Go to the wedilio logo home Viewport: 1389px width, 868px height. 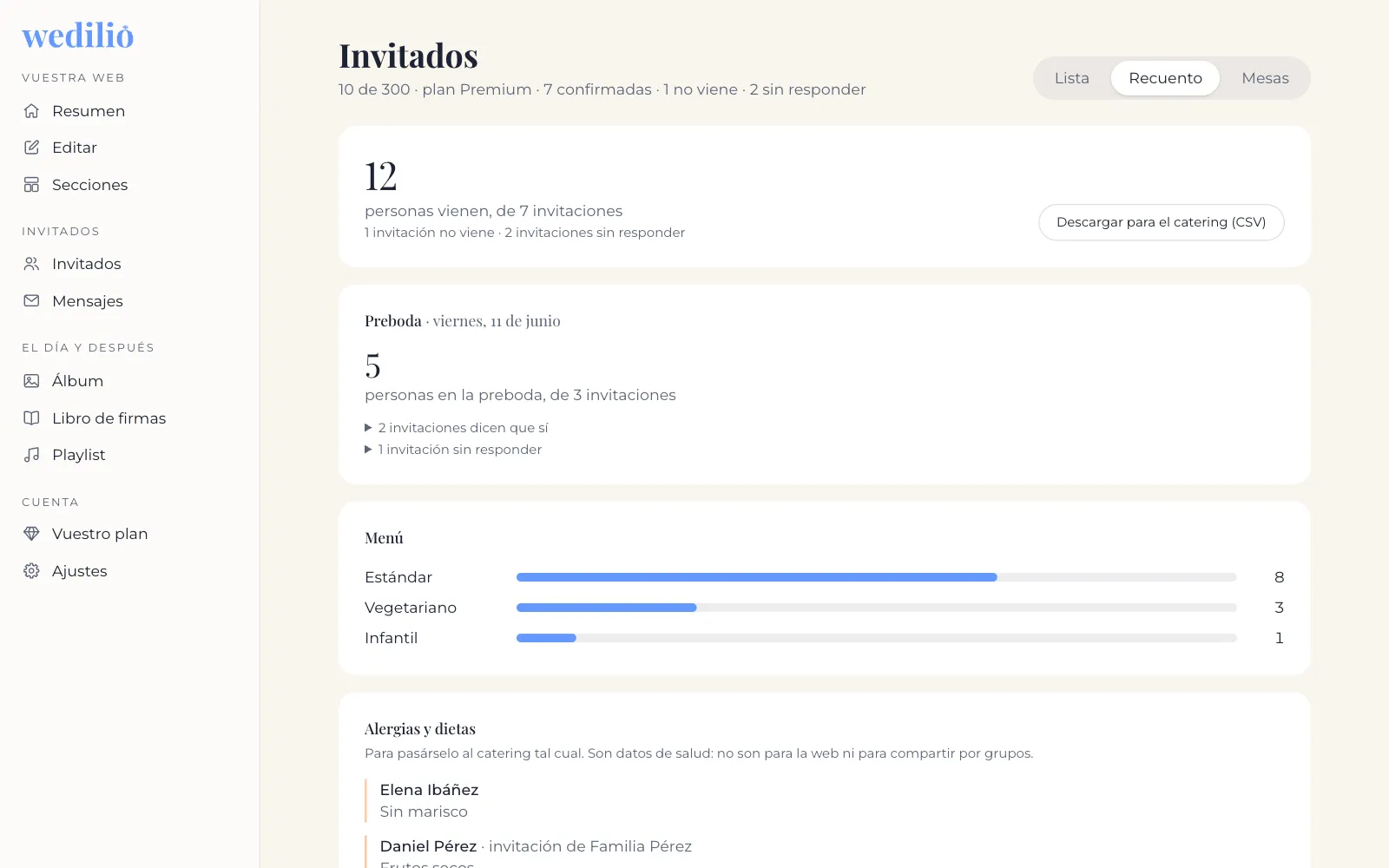click(78, 36)
